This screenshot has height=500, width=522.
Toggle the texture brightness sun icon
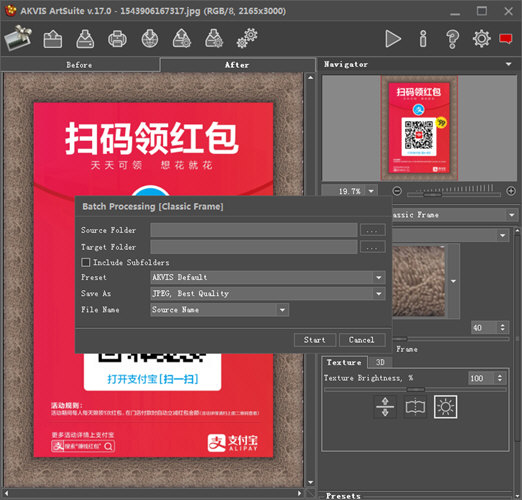click(445, 407)
